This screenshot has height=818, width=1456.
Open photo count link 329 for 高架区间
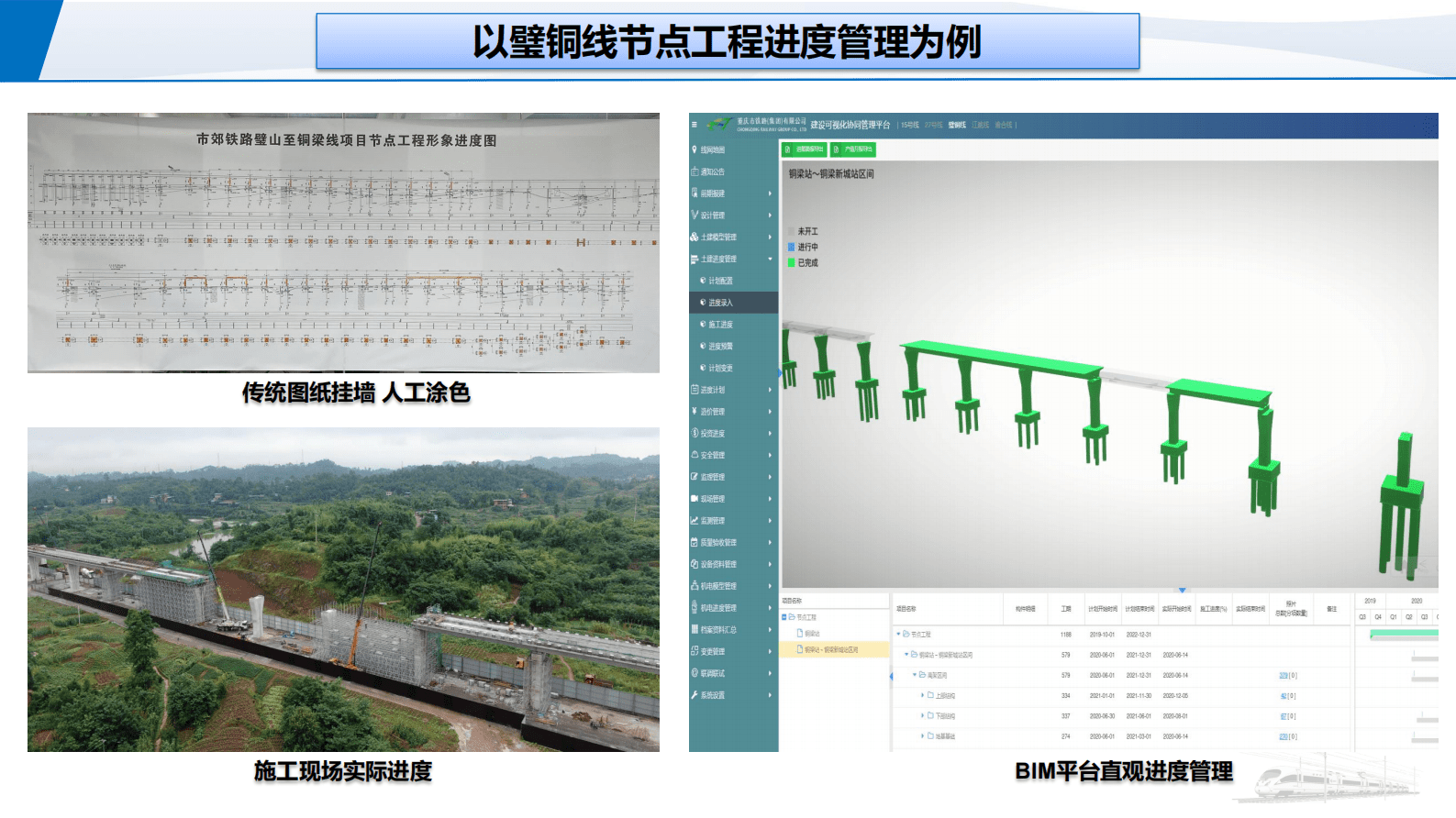point(1284,676)
